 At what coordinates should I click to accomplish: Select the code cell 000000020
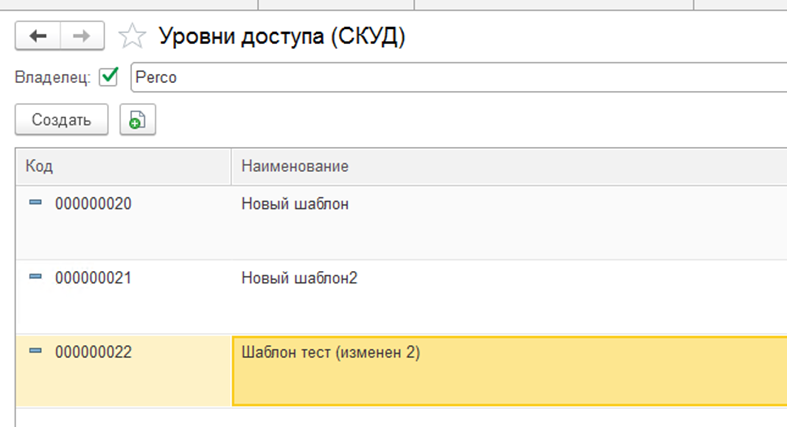pos(93,204)
